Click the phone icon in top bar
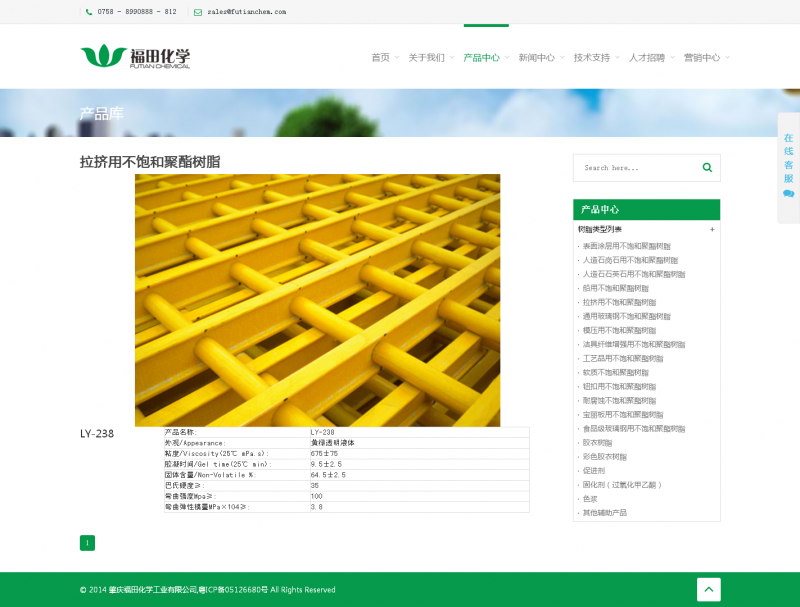 (x=89, y=12)
